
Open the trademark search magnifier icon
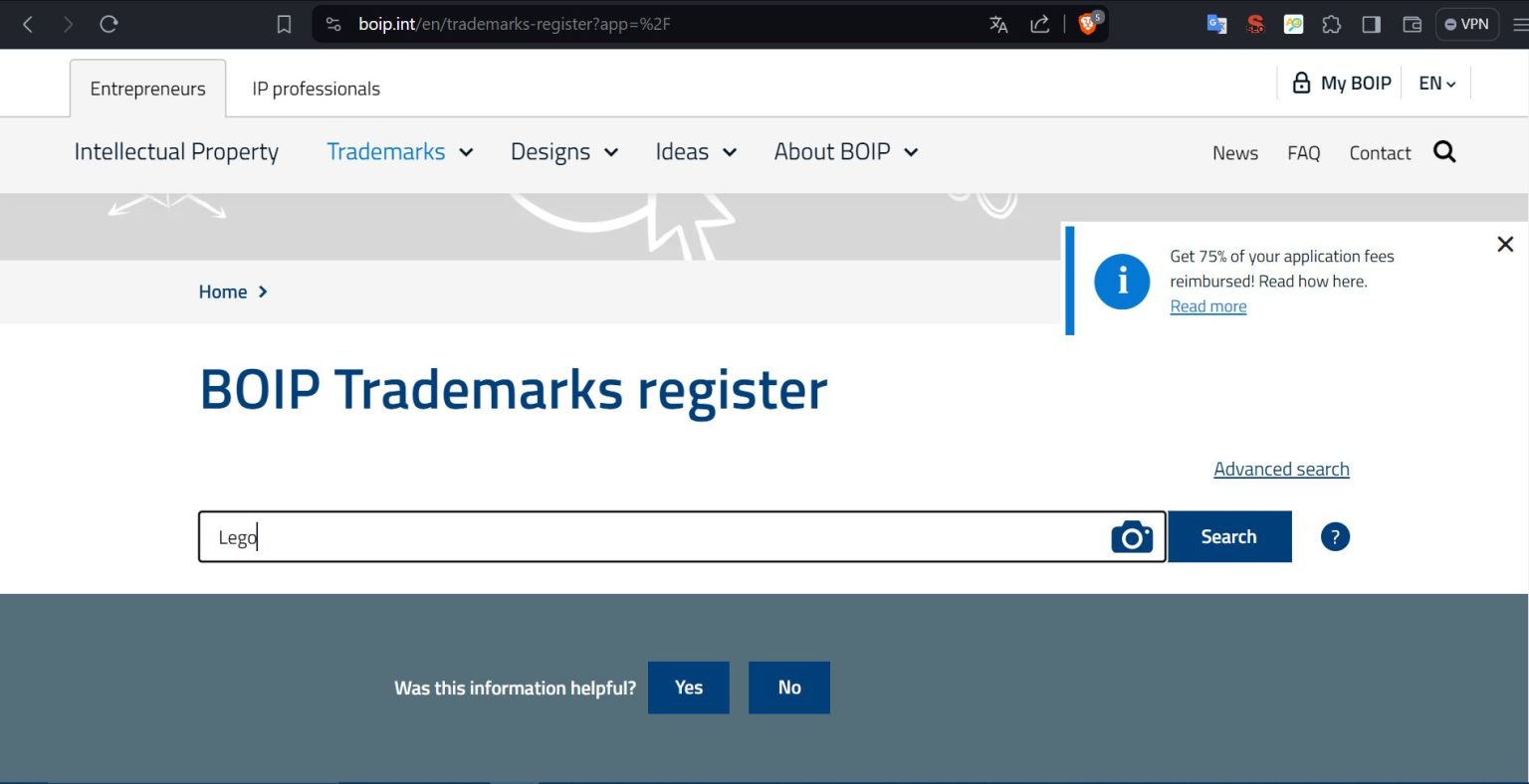(1444, 152)
